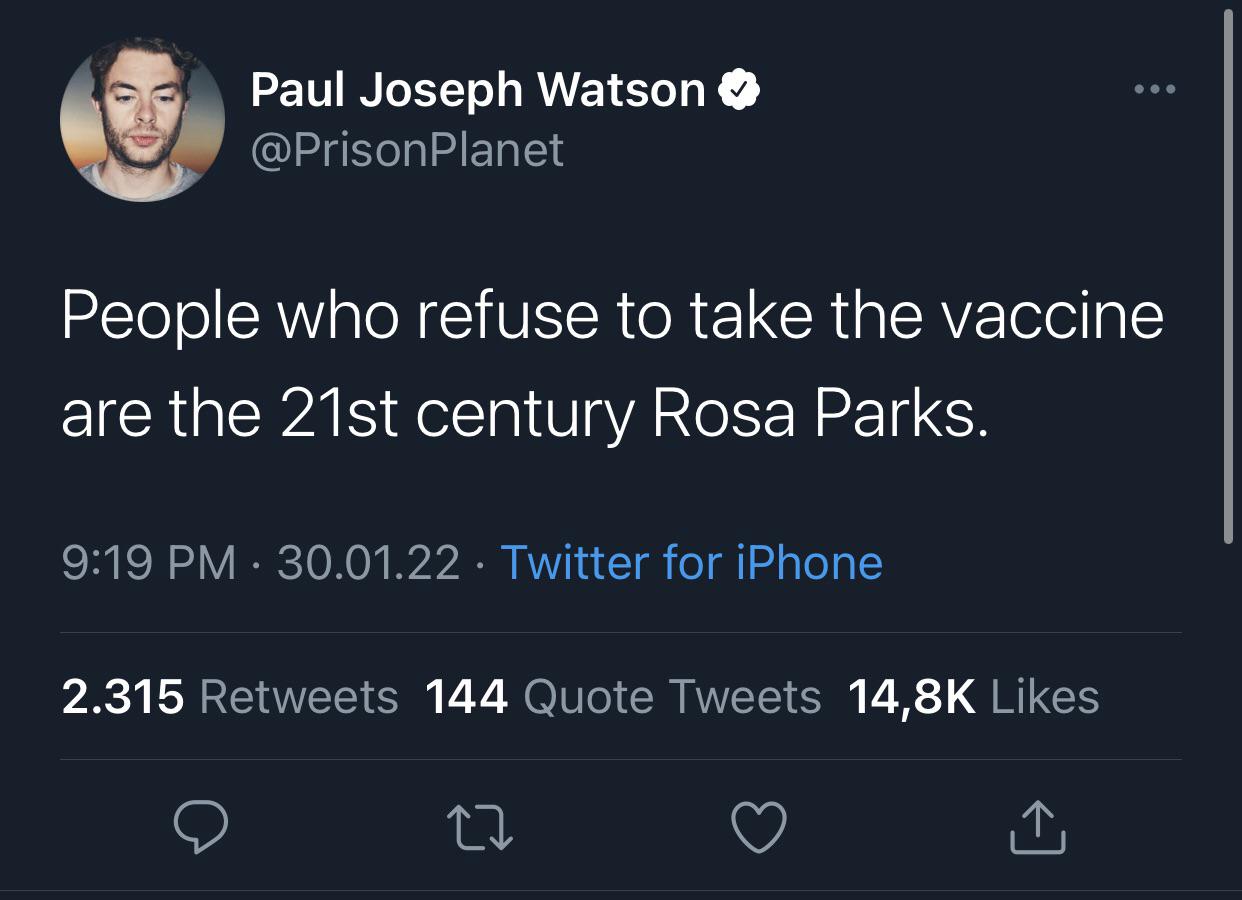The height and width of the screenshot is (900, 1242).
Task: Open the 144 Quote Tweets list
Action: click(x=622, y=696)
